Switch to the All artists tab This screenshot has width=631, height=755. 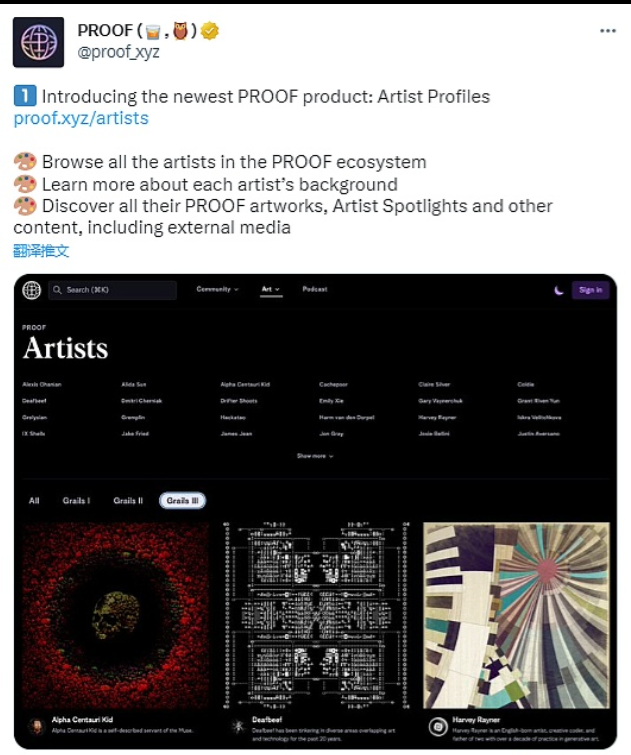pos(34,500)
